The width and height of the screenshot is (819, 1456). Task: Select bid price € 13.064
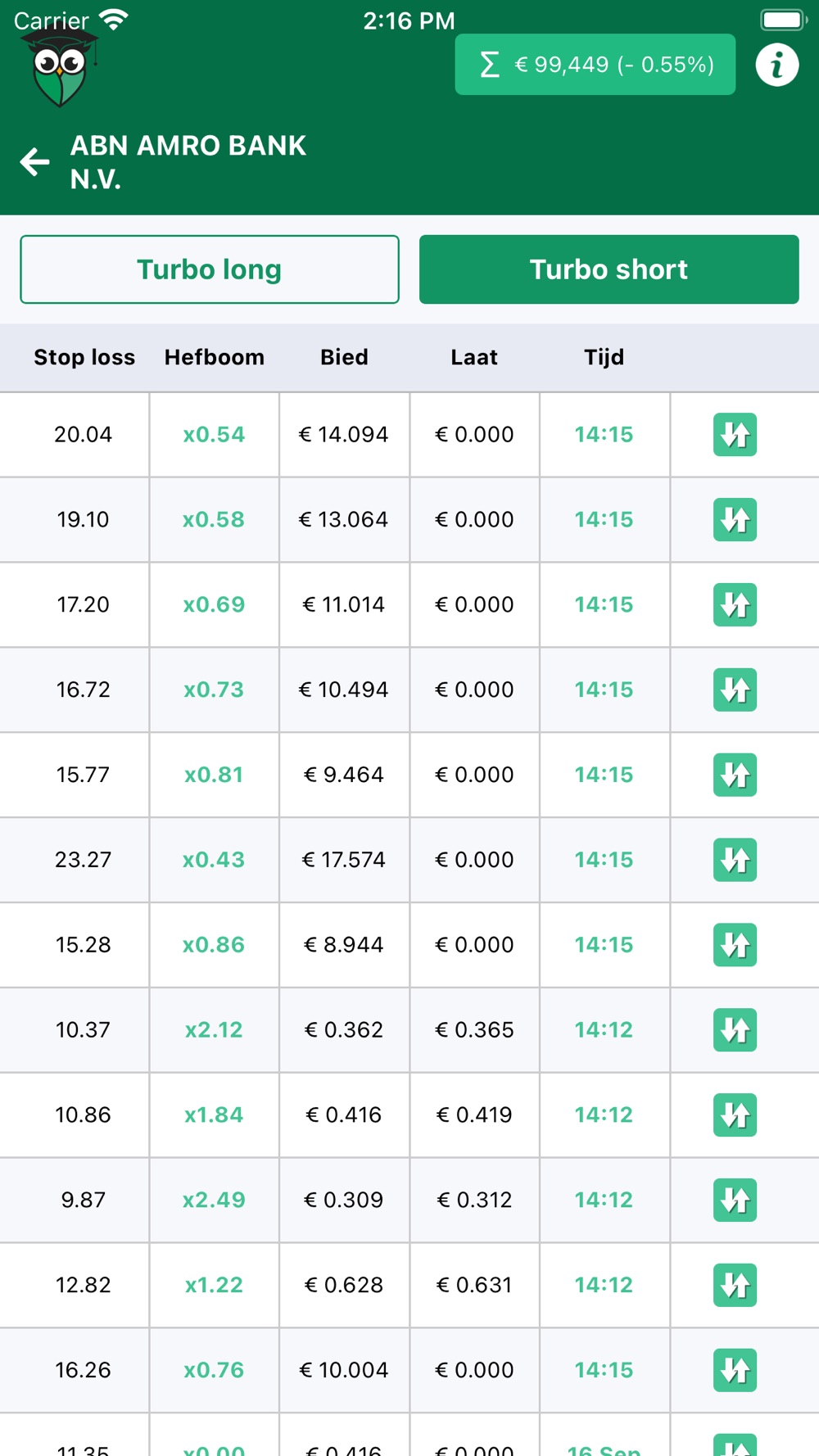pos(344,520)
